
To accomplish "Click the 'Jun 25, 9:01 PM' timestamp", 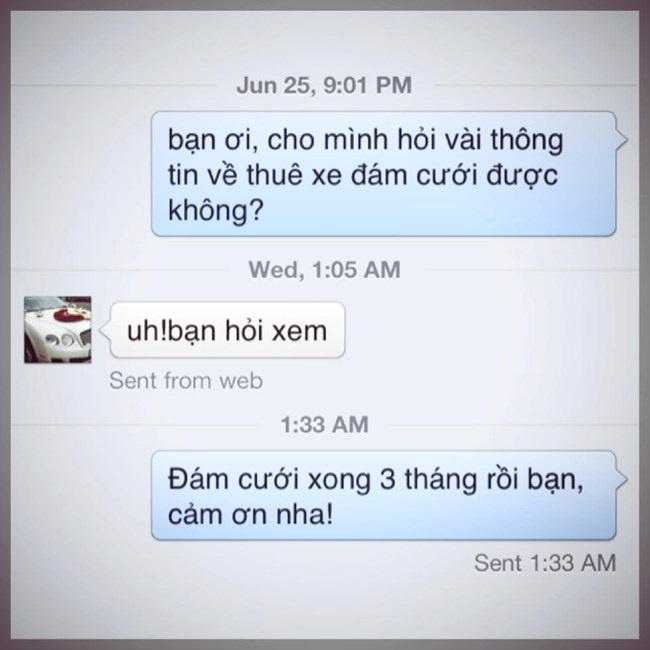I will pos(324,85).
